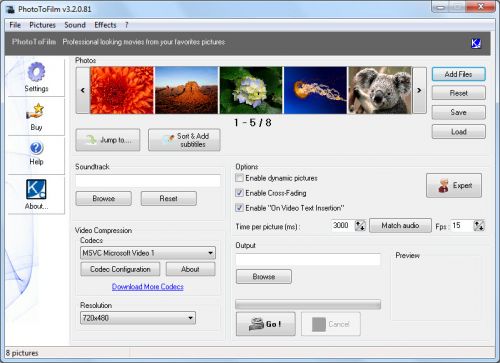
Task: Click the rendering progress bar
Action: (x=308, y=304)
